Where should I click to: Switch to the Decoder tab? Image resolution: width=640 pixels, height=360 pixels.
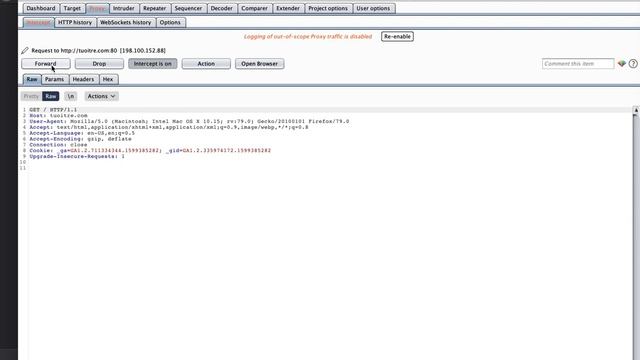[x=222, y=8]
